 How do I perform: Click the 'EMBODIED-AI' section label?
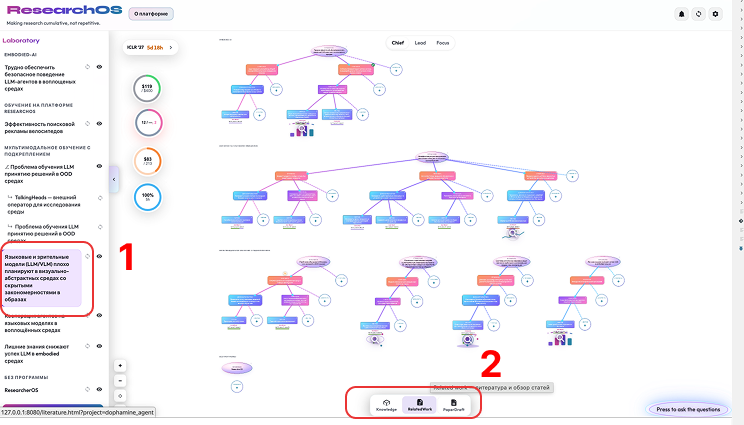pos(20,55)
